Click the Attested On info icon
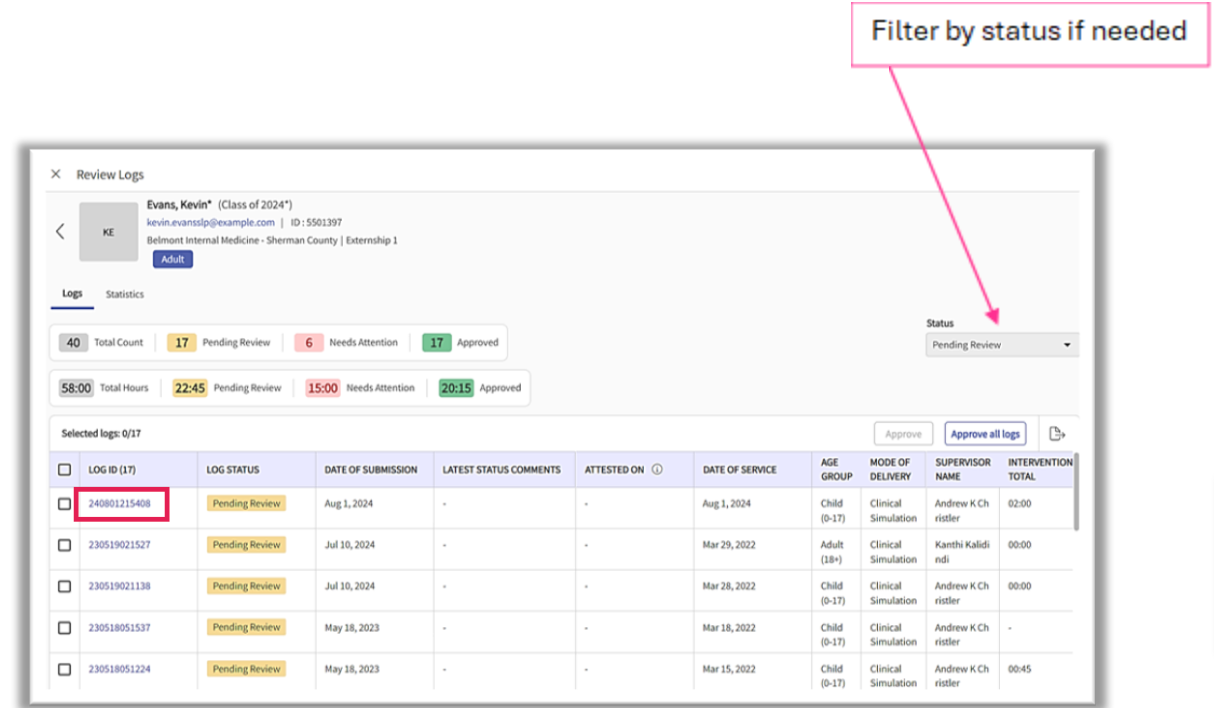 pos(657,469)
